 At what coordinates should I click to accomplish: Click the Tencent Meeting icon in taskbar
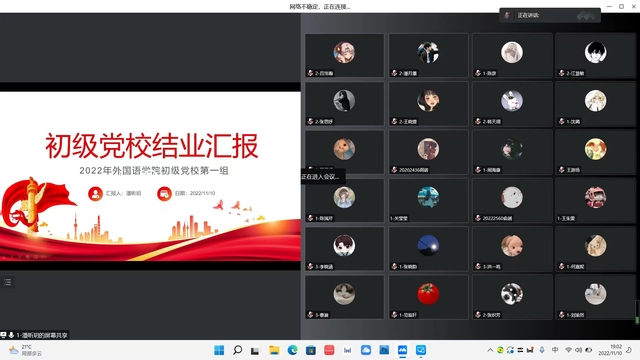(402, 350)
